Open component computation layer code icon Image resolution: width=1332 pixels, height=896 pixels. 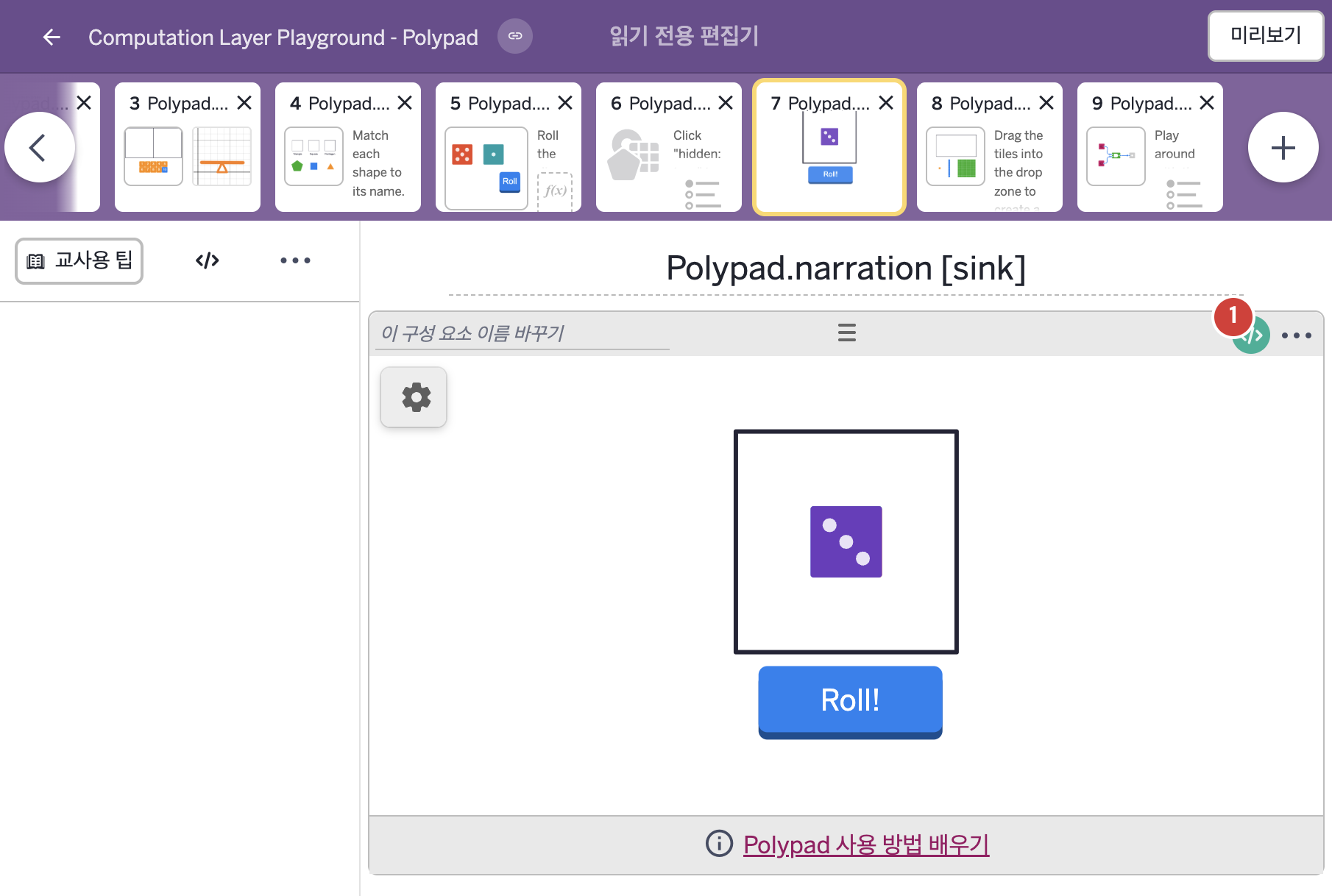[1251, 335]
